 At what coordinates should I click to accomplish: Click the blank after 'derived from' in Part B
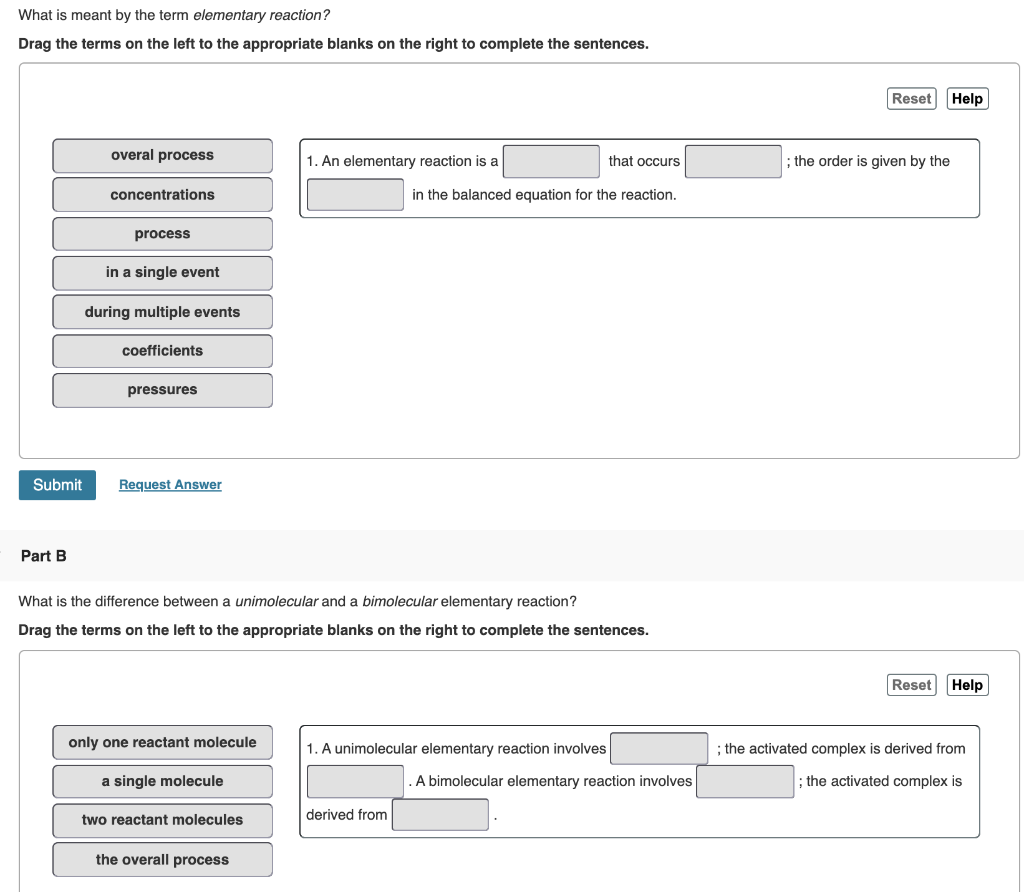tap(440, 814)
